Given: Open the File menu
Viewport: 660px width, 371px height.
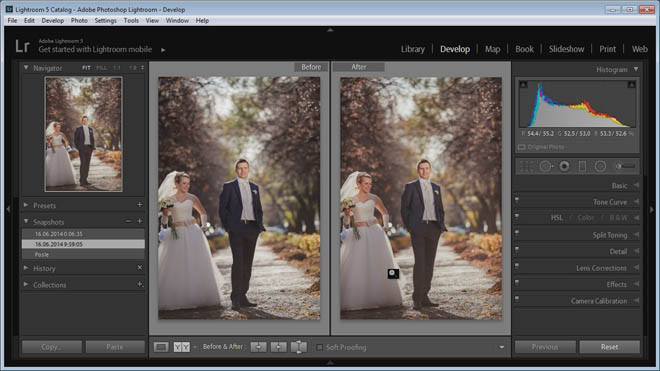Looking at the screenshot, I should coord(12,20).
